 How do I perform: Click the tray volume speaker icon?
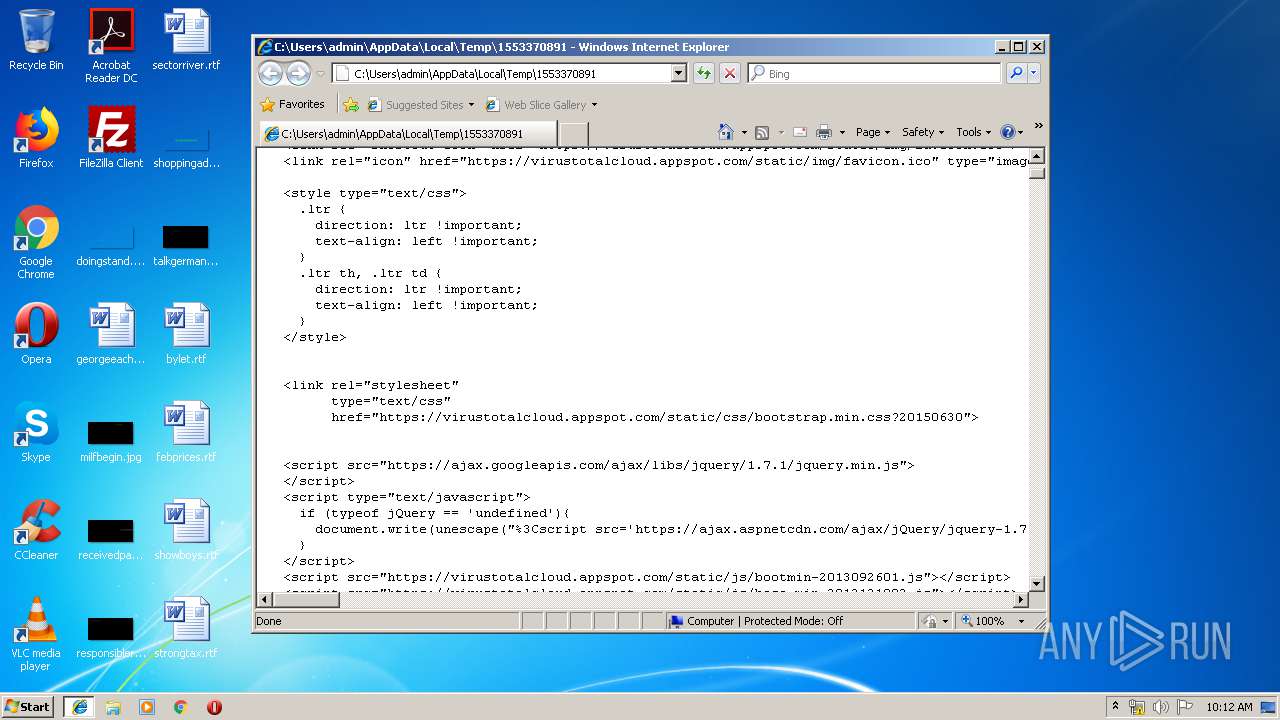coord(1162,706)
